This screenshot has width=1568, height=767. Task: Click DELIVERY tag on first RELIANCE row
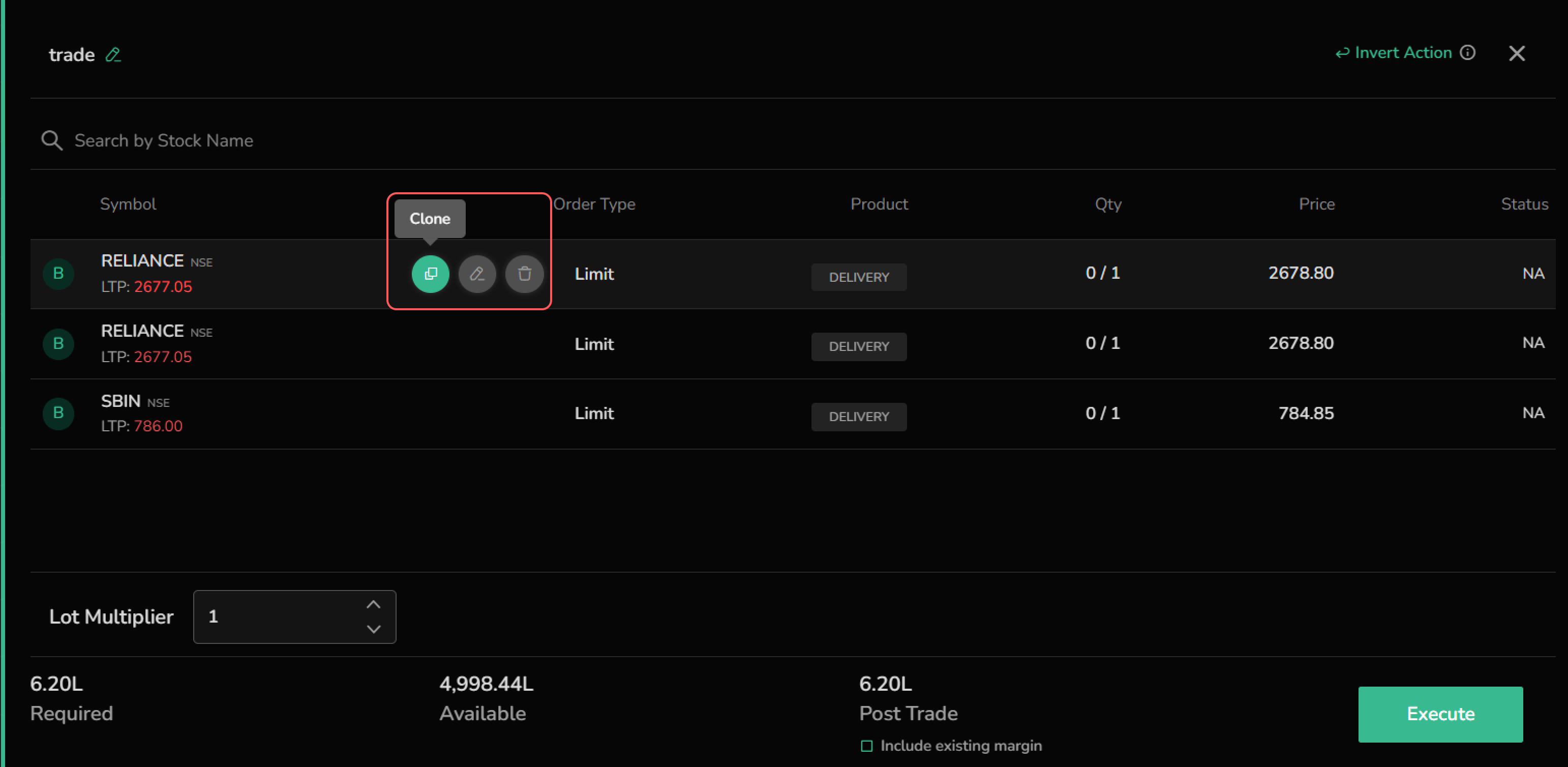click(x=859, y=277)
